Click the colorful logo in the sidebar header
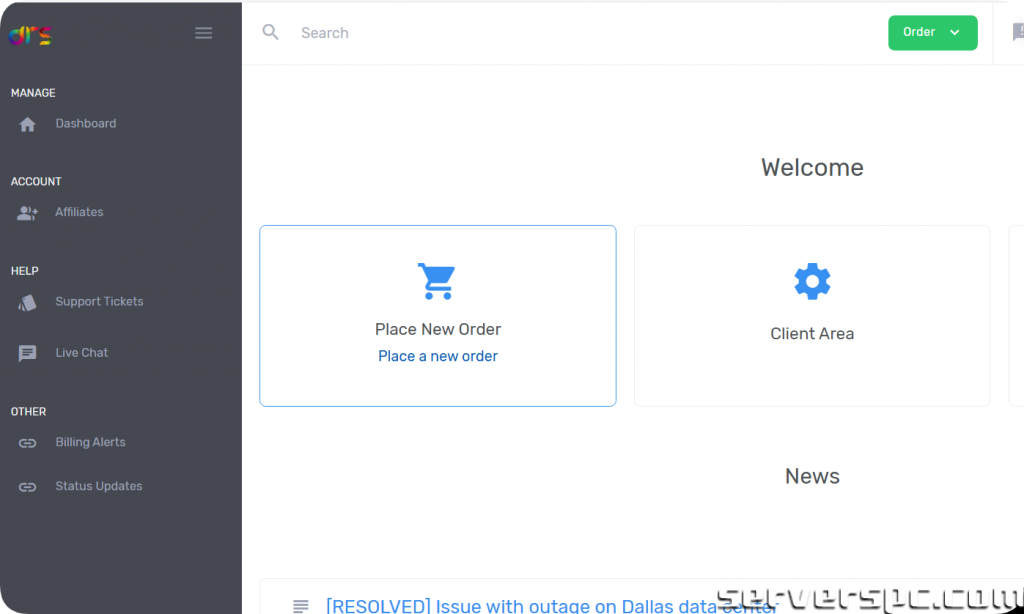Screen dimensions: 1024x614 click(x=30, y=35)
